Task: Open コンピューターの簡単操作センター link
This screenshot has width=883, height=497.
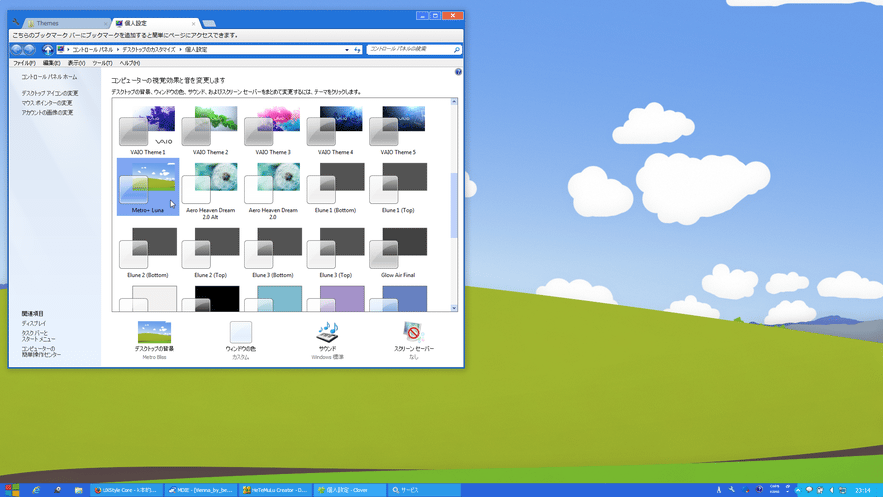Action: pyautogui.click(x=41, y=352)
